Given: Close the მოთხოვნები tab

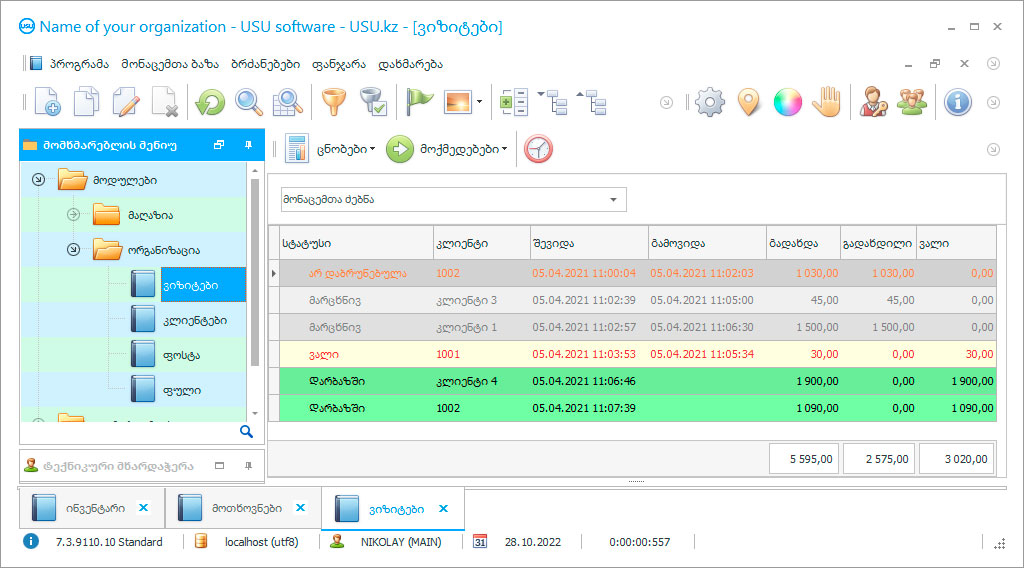Looking at the screenshot, I should click(300, 507).
